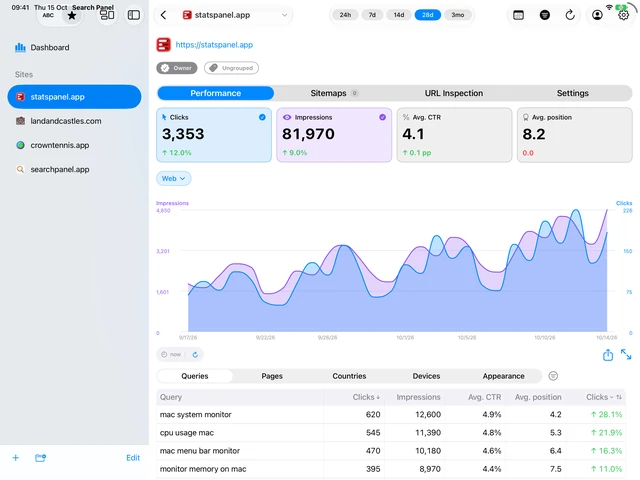Change the Ungrouped tag group
Screen dimensions: 640x480
coord(231,68)
